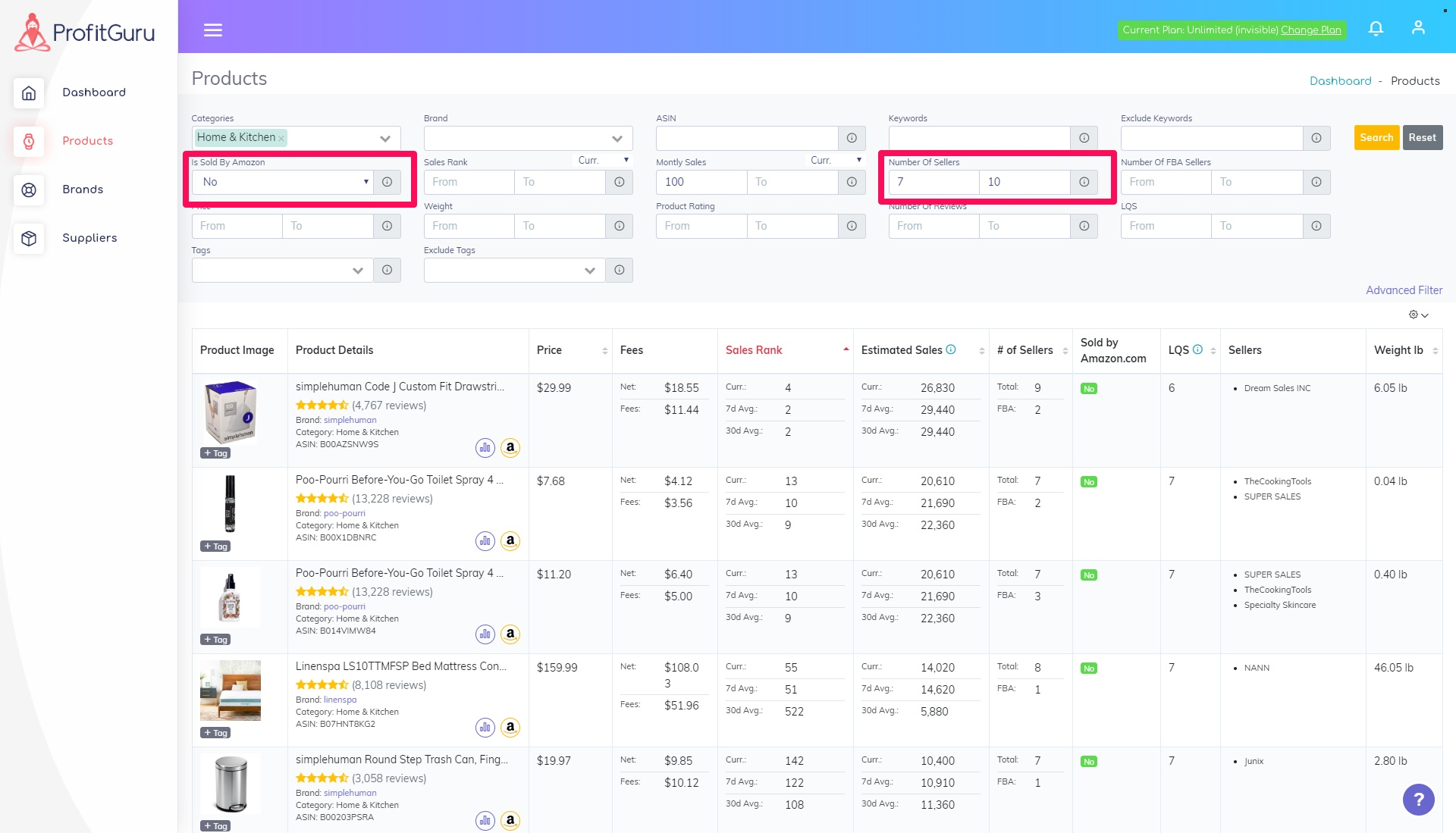Click Monthly Sales From field with 100
The height and width of the screenshot is (833, 1456).
point(701,182)
